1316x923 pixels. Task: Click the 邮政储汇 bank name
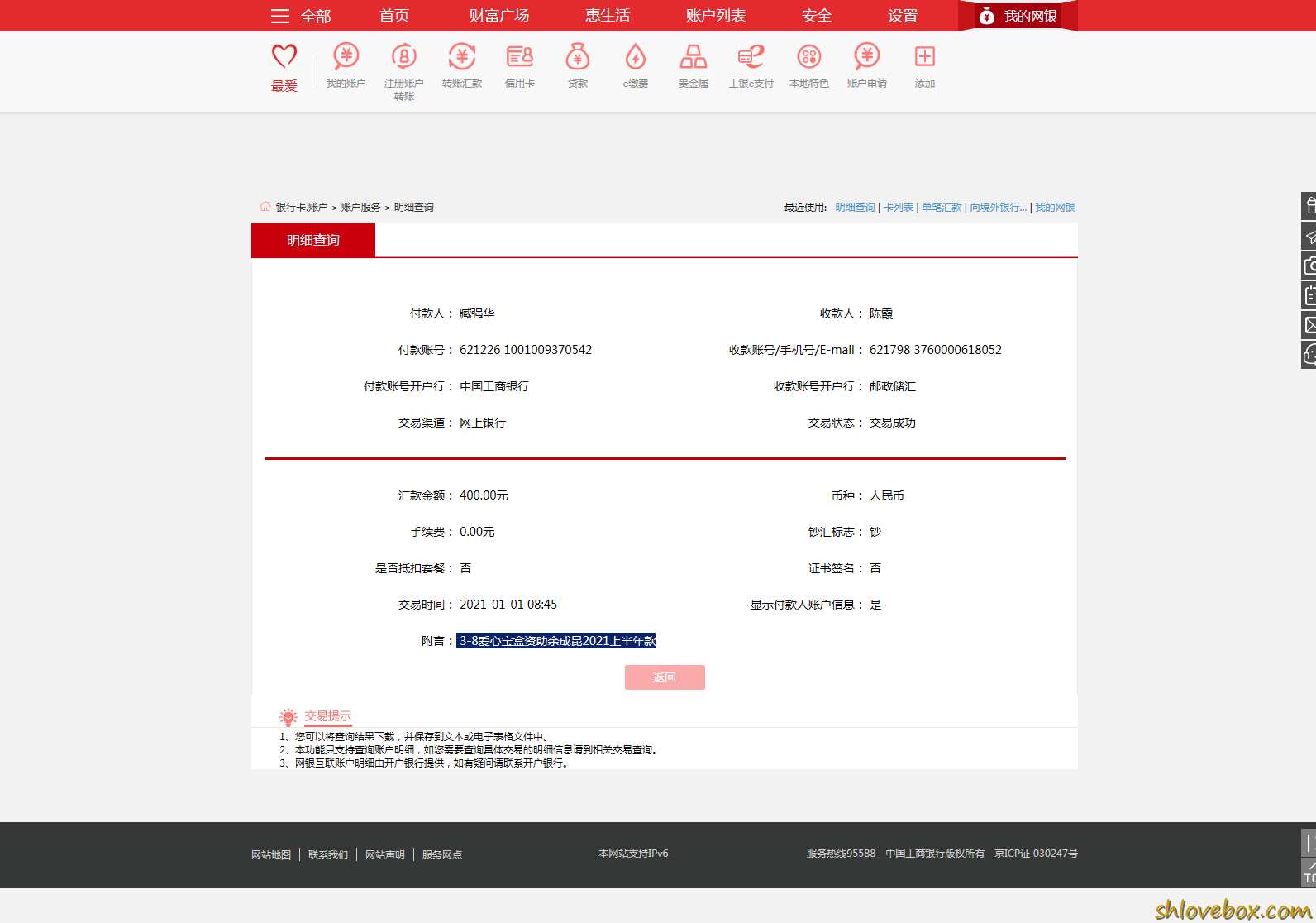pos(893,386)
